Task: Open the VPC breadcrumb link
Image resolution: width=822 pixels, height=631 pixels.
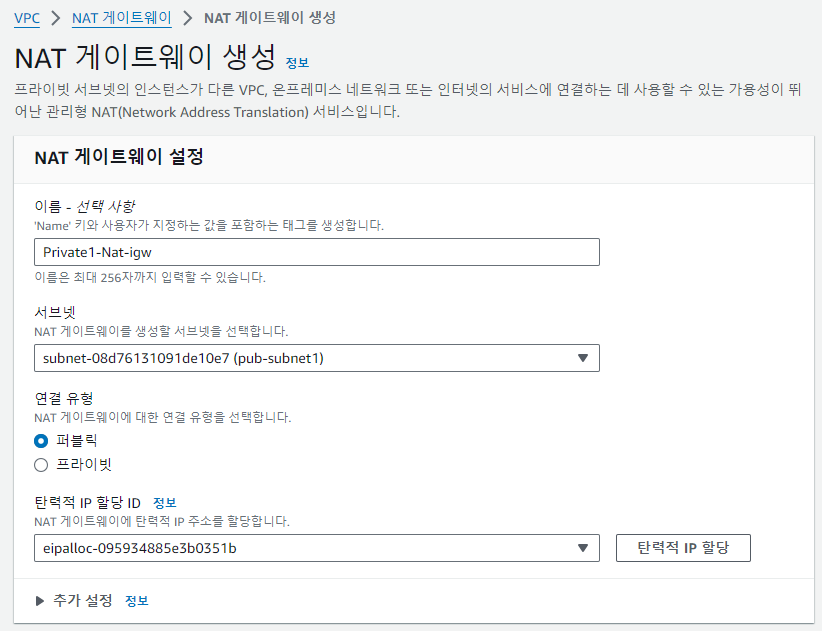Action: pos(27,18)
